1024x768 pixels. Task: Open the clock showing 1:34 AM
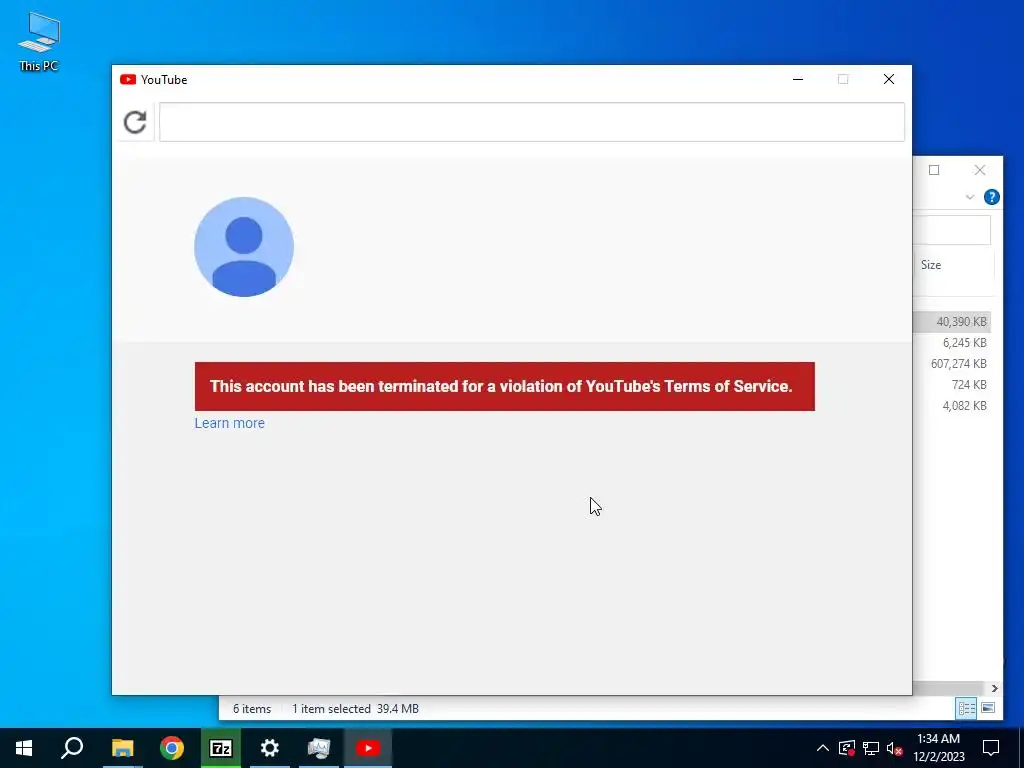click(938, 748)
